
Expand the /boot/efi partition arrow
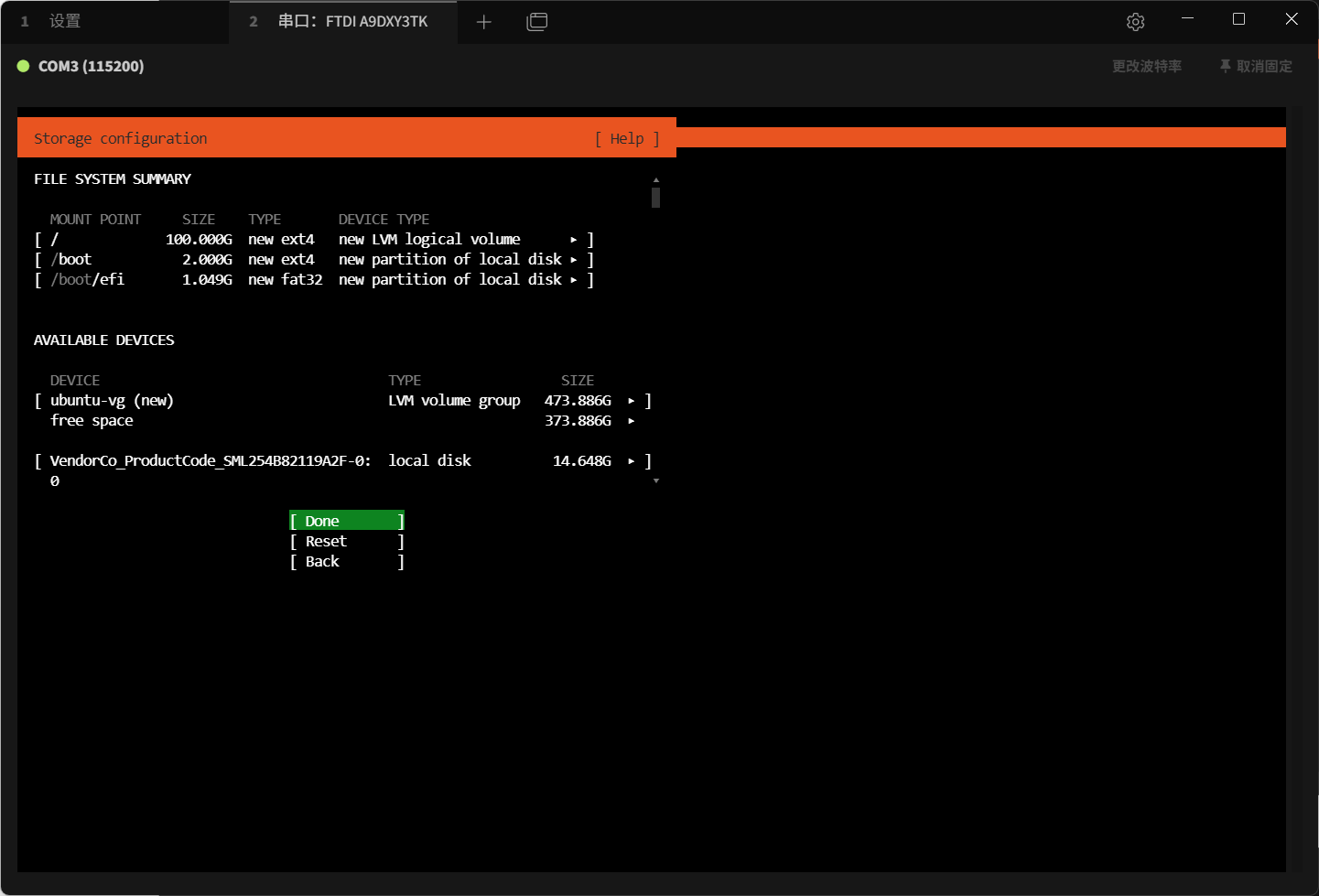(574, 280)
